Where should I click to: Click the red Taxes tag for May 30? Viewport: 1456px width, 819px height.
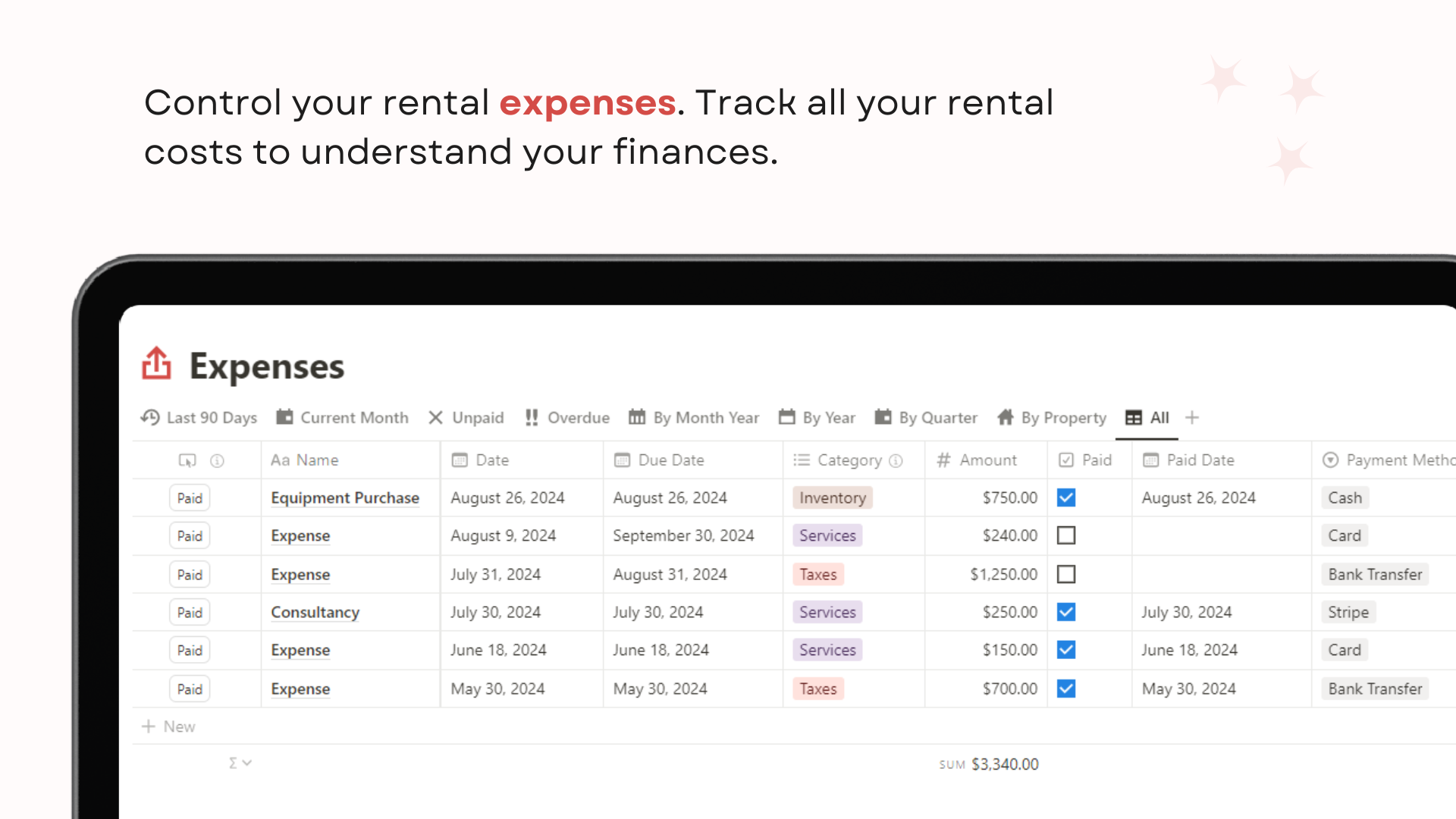(817, 689)
